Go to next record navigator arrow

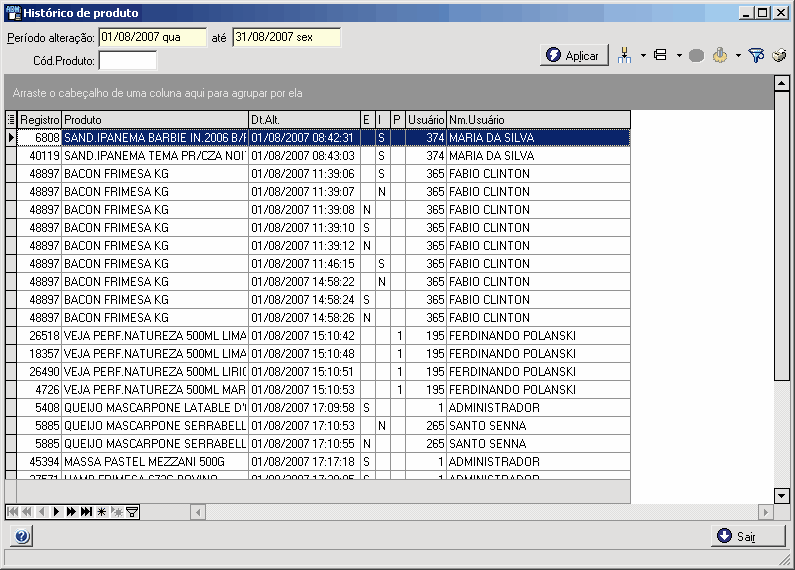[x=57, y=512]
